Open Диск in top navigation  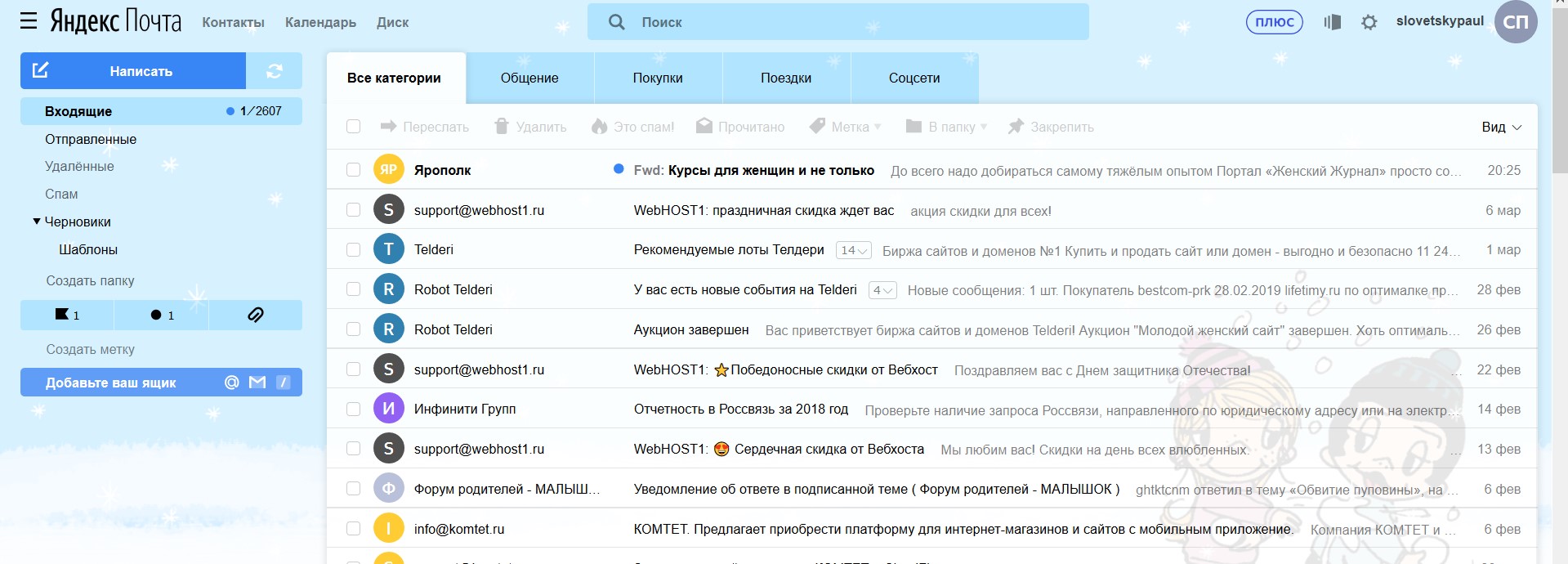[392, 22]
